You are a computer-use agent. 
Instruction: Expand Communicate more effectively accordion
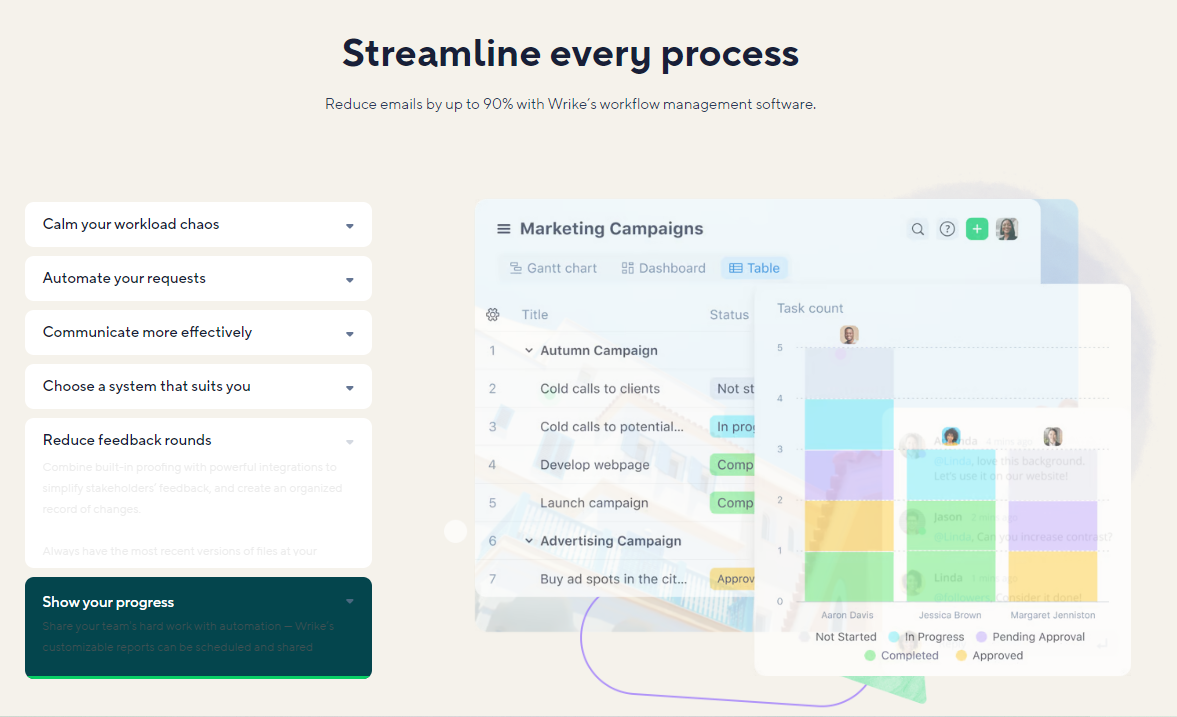[198, 333]
